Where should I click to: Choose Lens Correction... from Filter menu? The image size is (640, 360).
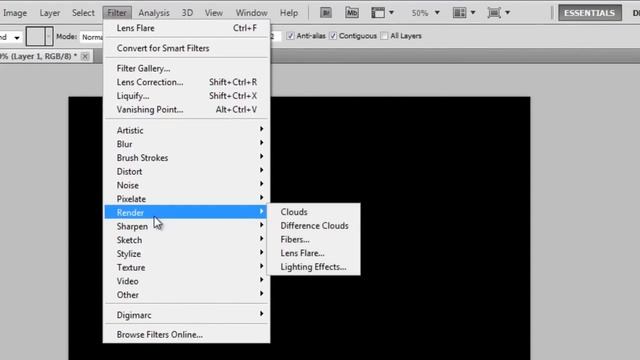click(186, 82)
